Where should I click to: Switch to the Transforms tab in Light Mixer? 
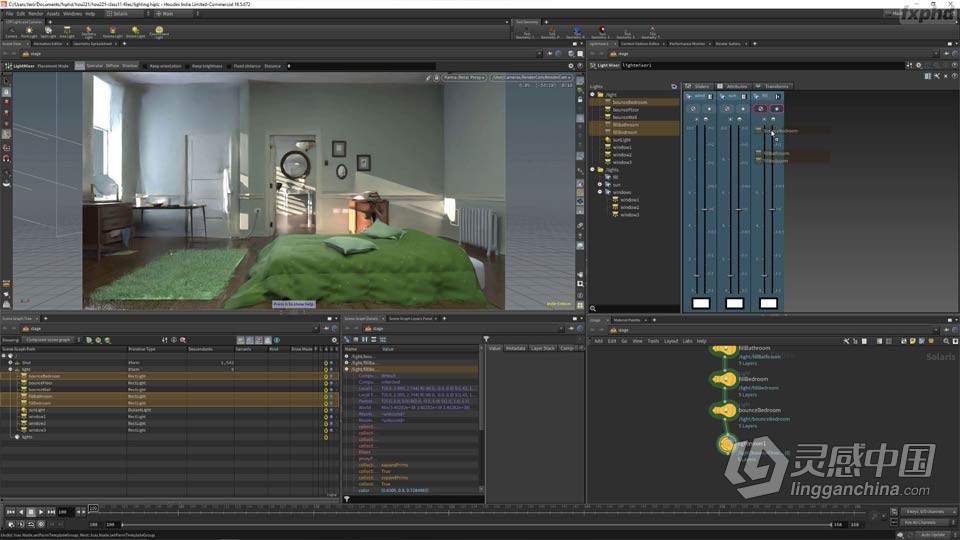point(776,86)
